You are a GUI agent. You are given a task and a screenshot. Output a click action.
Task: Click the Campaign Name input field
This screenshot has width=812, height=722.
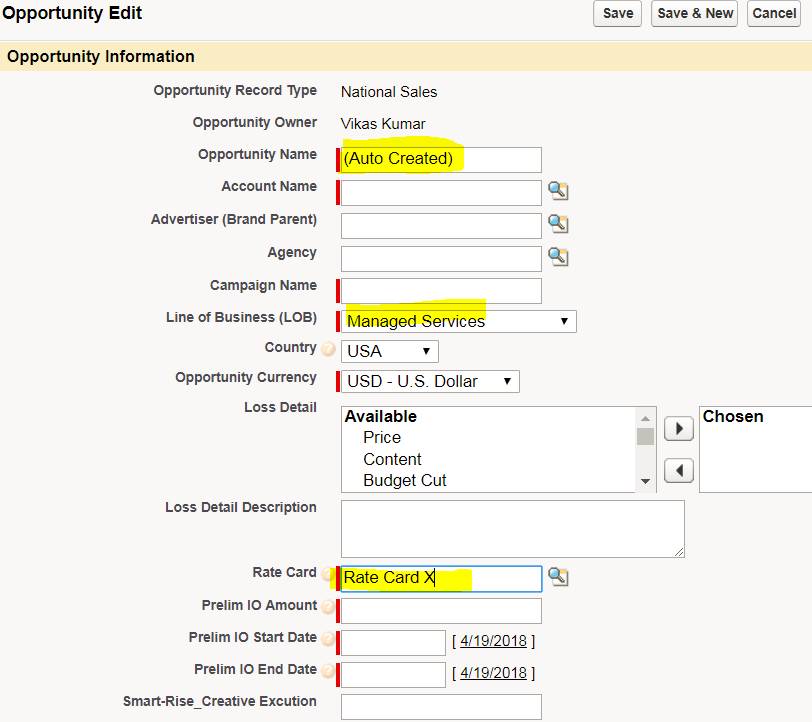tap(441, 290)
